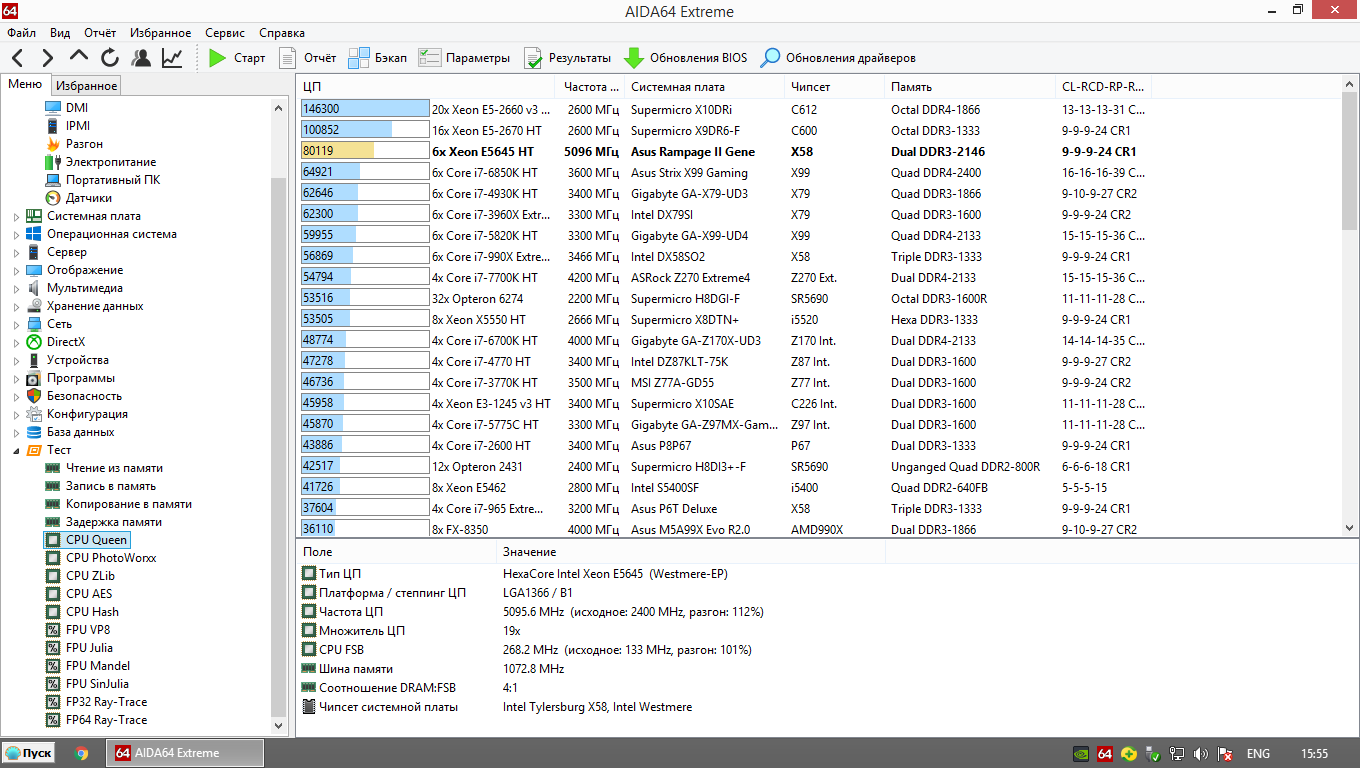This screenshot has height=768, width=1360.
Task: Refresh the page with the circular arrow icon
Action: point(110,58)
